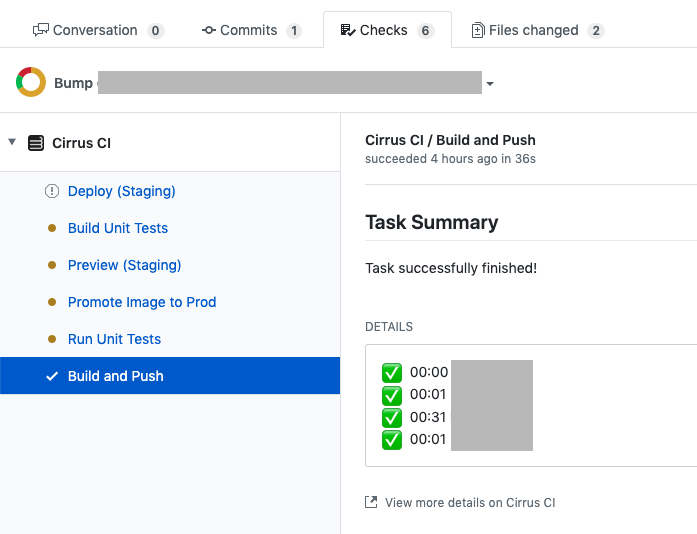Viewport: 697px width, 534px height.
Task: Click the Checks checklist icon
Action: click(x=348, y=30)
